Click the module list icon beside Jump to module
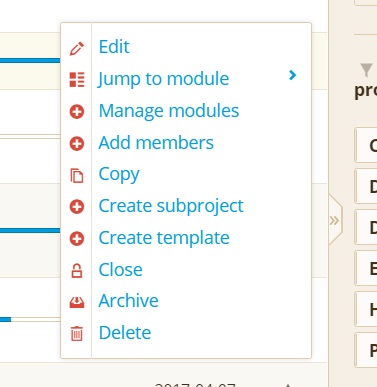The height and width of the screenshot is (387, 377). 77,80
